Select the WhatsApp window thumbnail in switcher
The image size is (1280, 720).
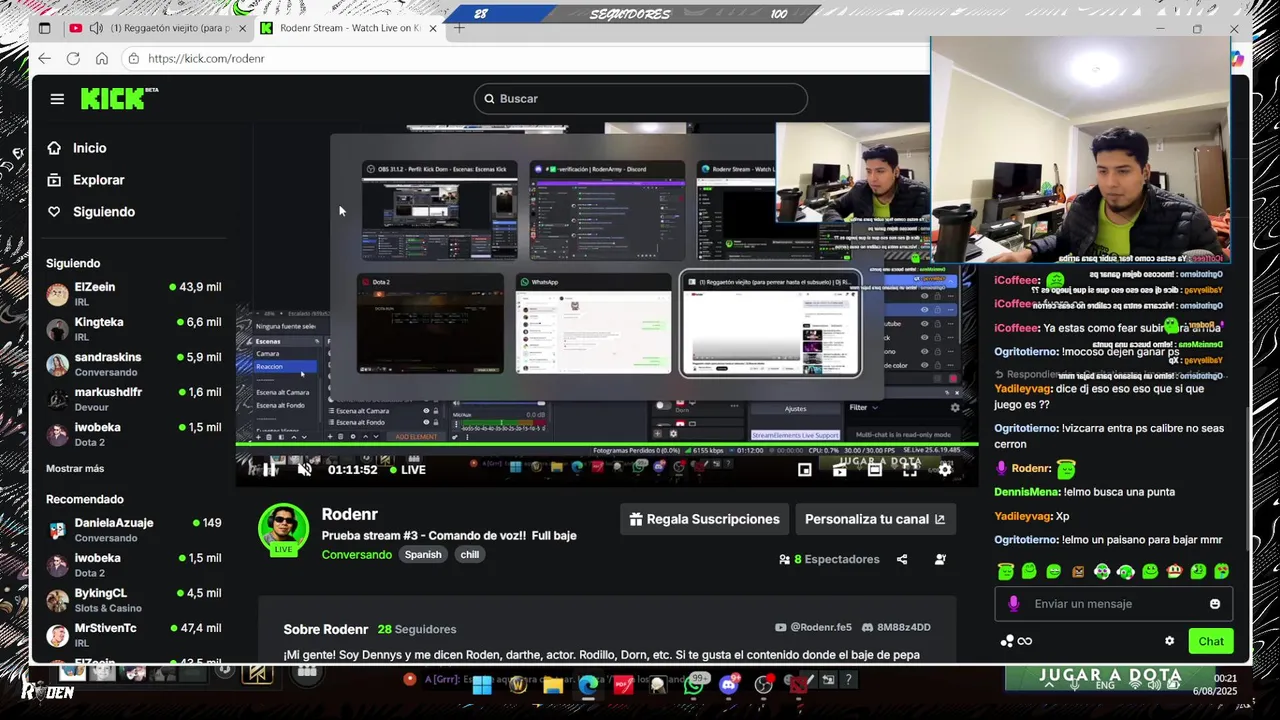tap(593, 324)
